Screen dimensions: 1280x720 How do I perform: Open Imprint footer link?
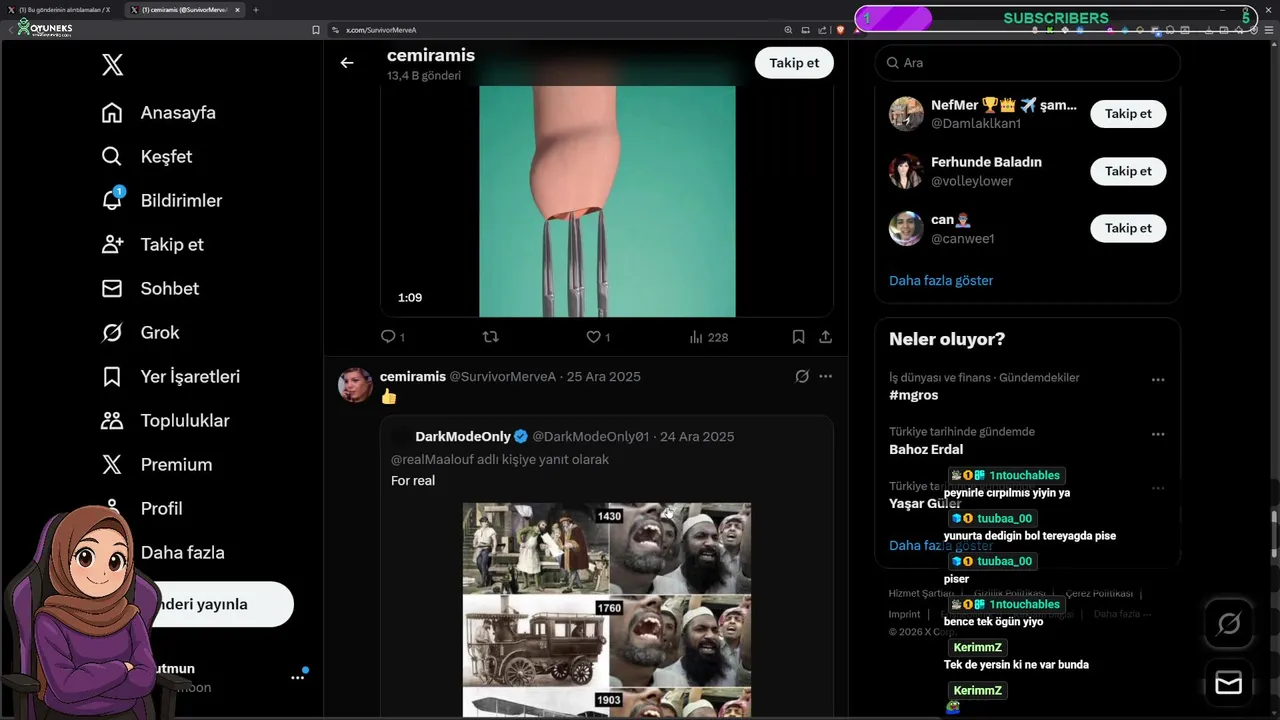click(904, 614)
